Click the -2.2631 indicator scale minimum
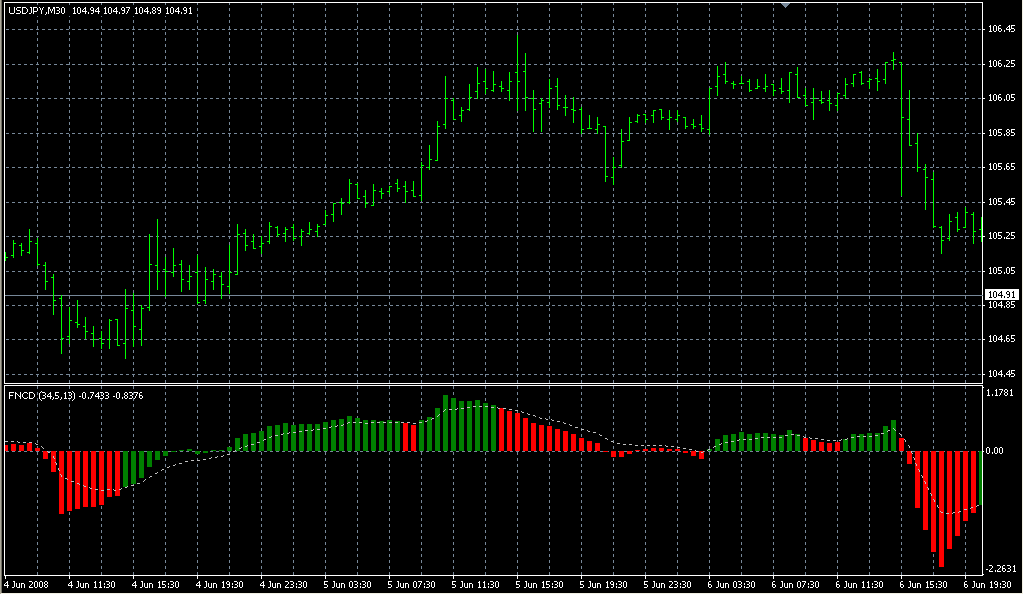Viewport: 1024px width, 594px height. pos(1000,569)
